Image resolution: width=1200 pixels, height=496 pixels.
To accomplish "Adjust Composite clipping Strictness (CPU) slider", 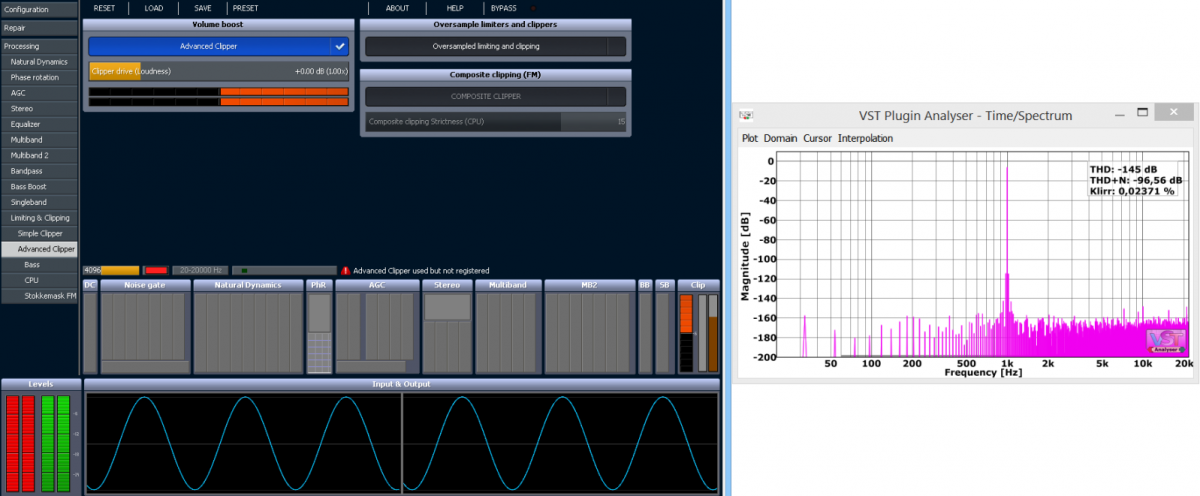I will pos(496,122).
